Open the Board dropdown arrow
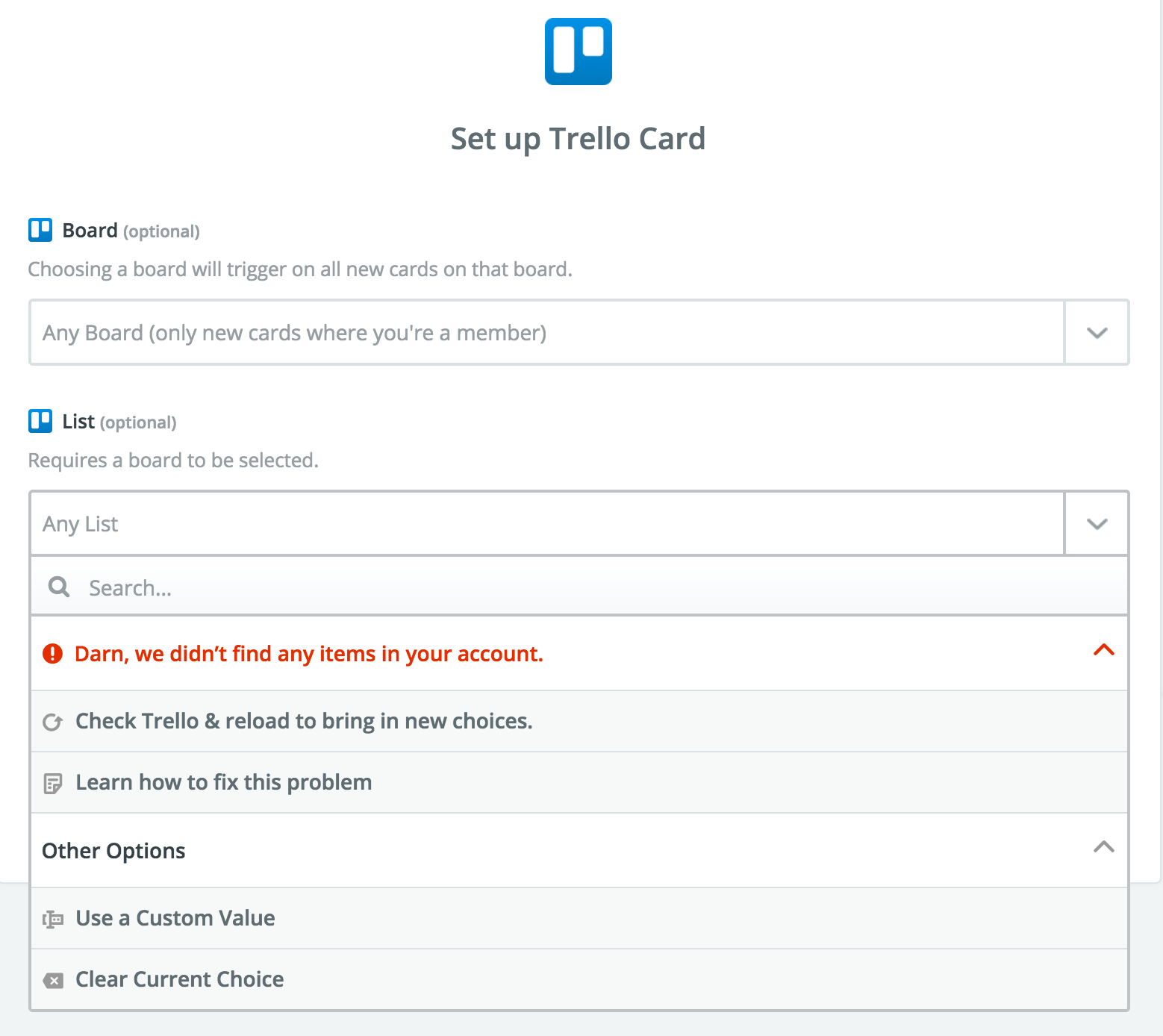1163x1036 pixels. 1097,333
